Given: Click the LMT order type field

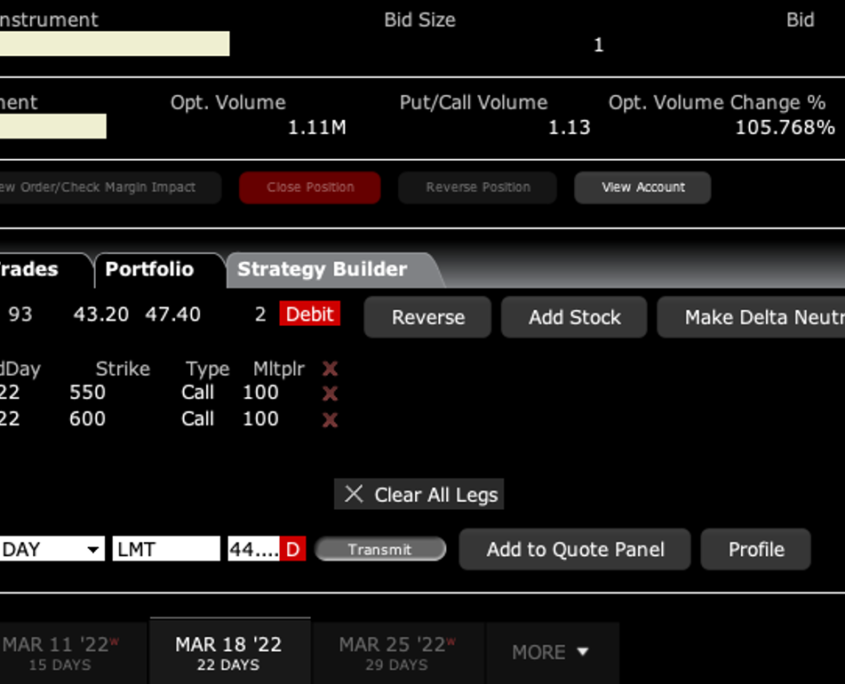Looking at the screenshot, I should pyautogui.click(x=165, y=549).
